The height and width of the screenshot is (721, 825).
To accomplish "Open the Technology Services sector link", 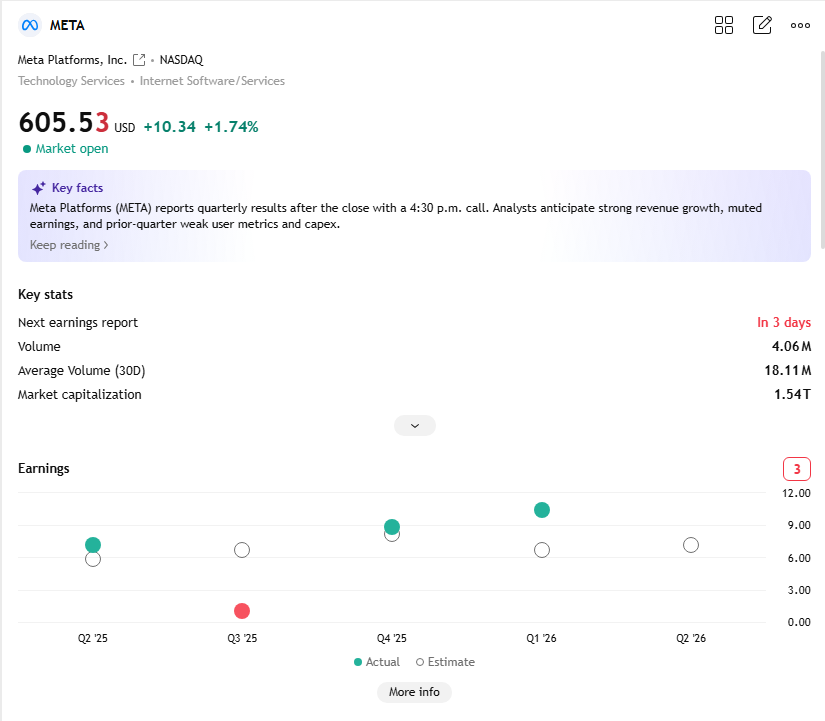I will [71, 81].
